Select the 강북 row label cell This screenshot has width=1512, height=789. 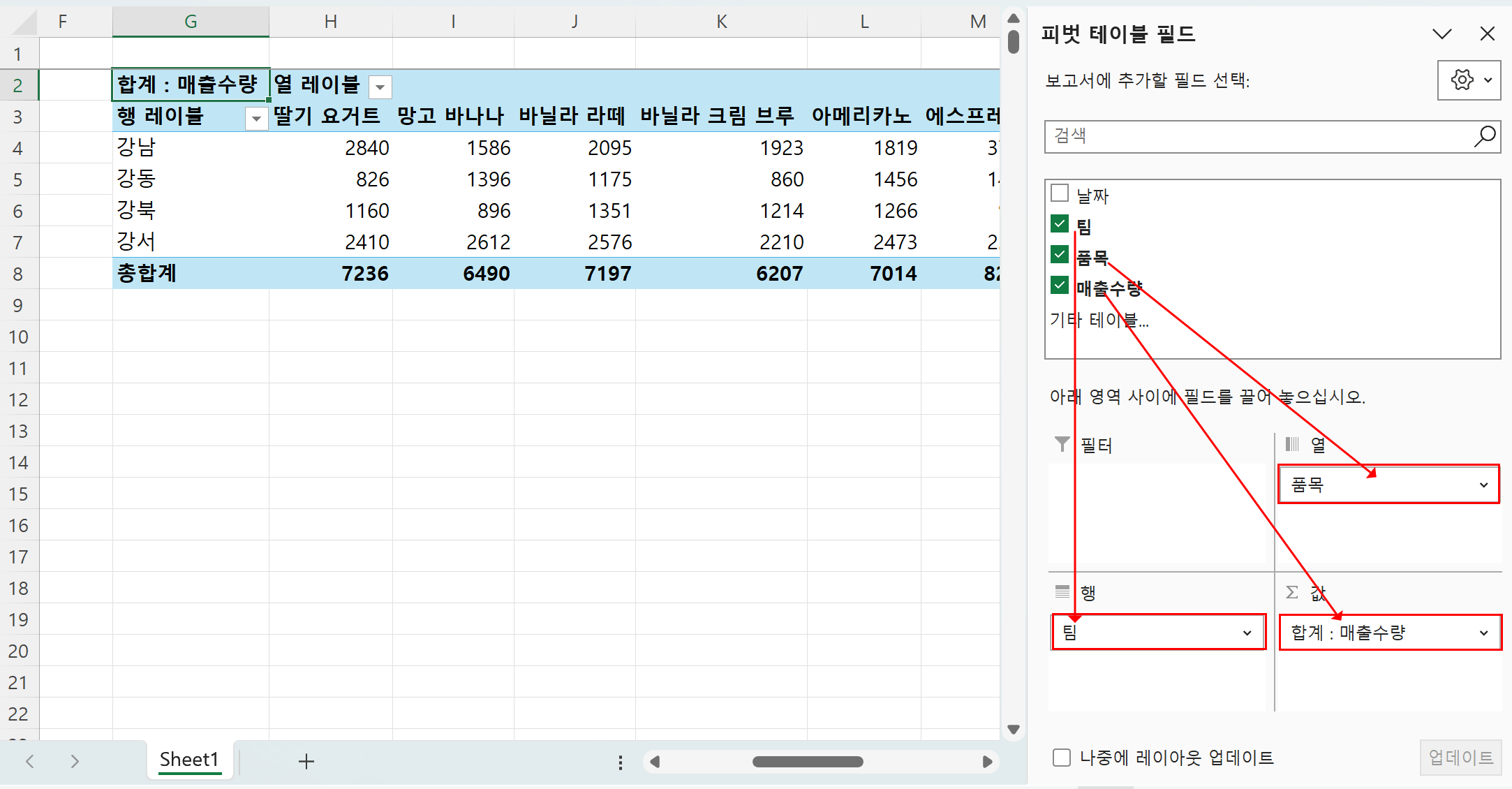(191, 210)
